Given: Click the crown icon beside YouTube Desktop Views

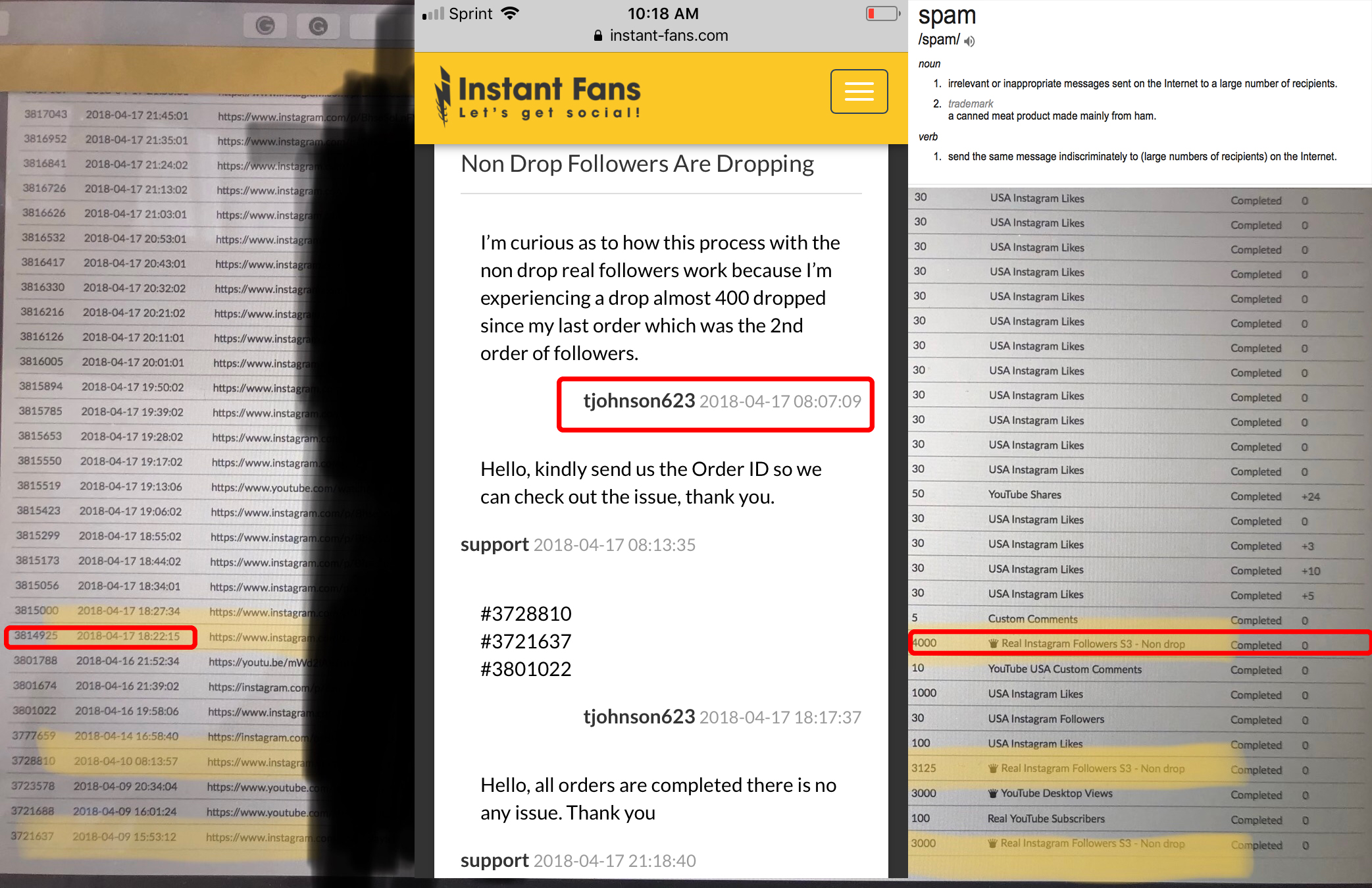Looking at the screenshot, I should click(x=993, y=793).
